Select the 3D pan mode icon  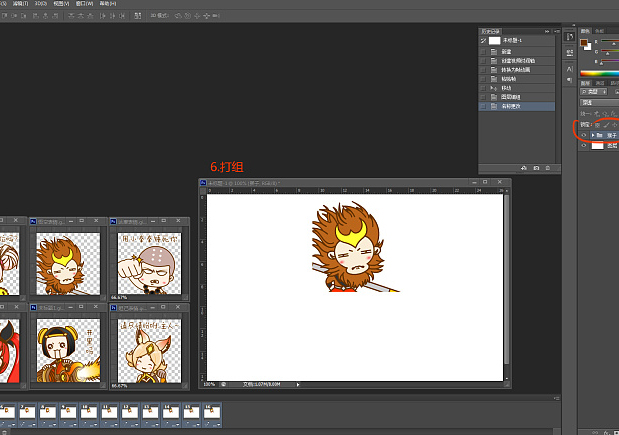197,16
